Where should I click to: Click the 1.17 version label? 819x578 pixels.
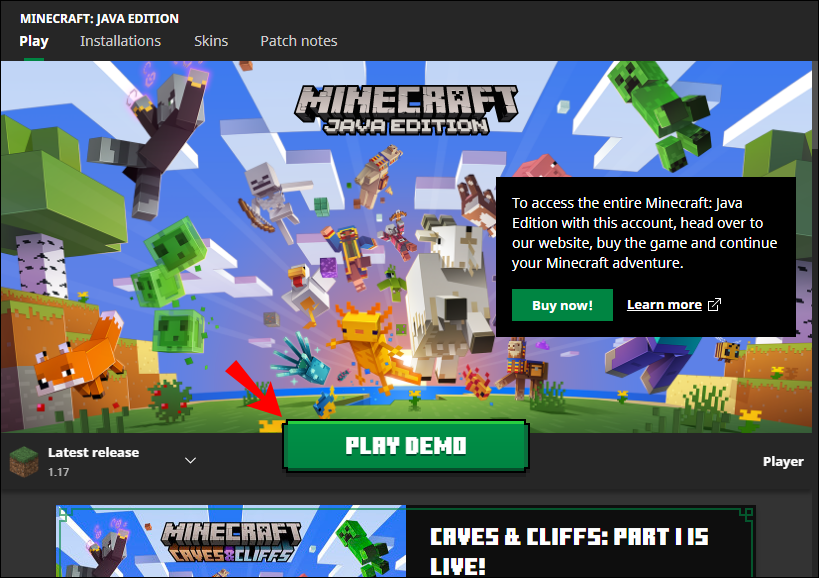pos(59,470)
